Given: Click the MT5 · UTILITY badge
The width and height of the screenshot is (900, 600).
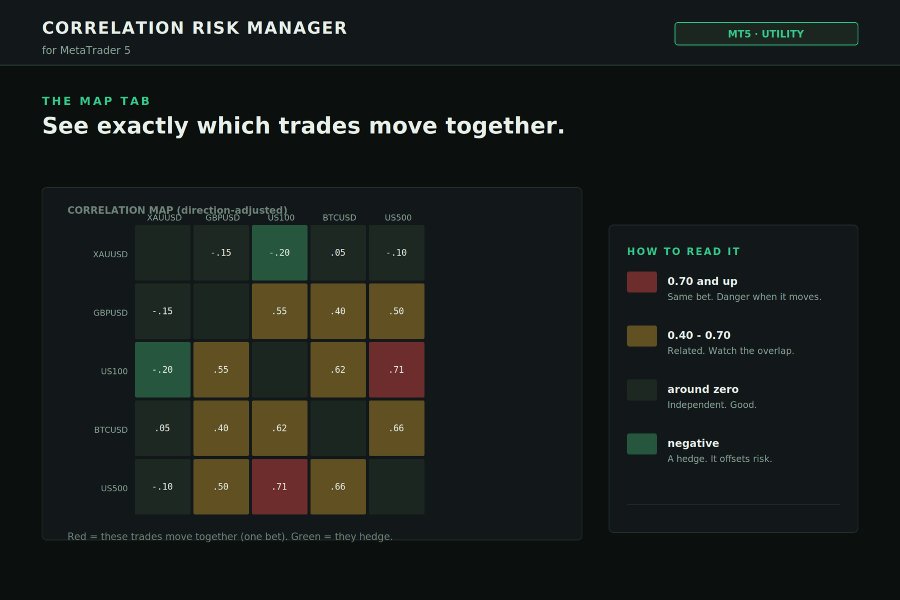Looking at the screenshot, I should (x=766, y=34).
